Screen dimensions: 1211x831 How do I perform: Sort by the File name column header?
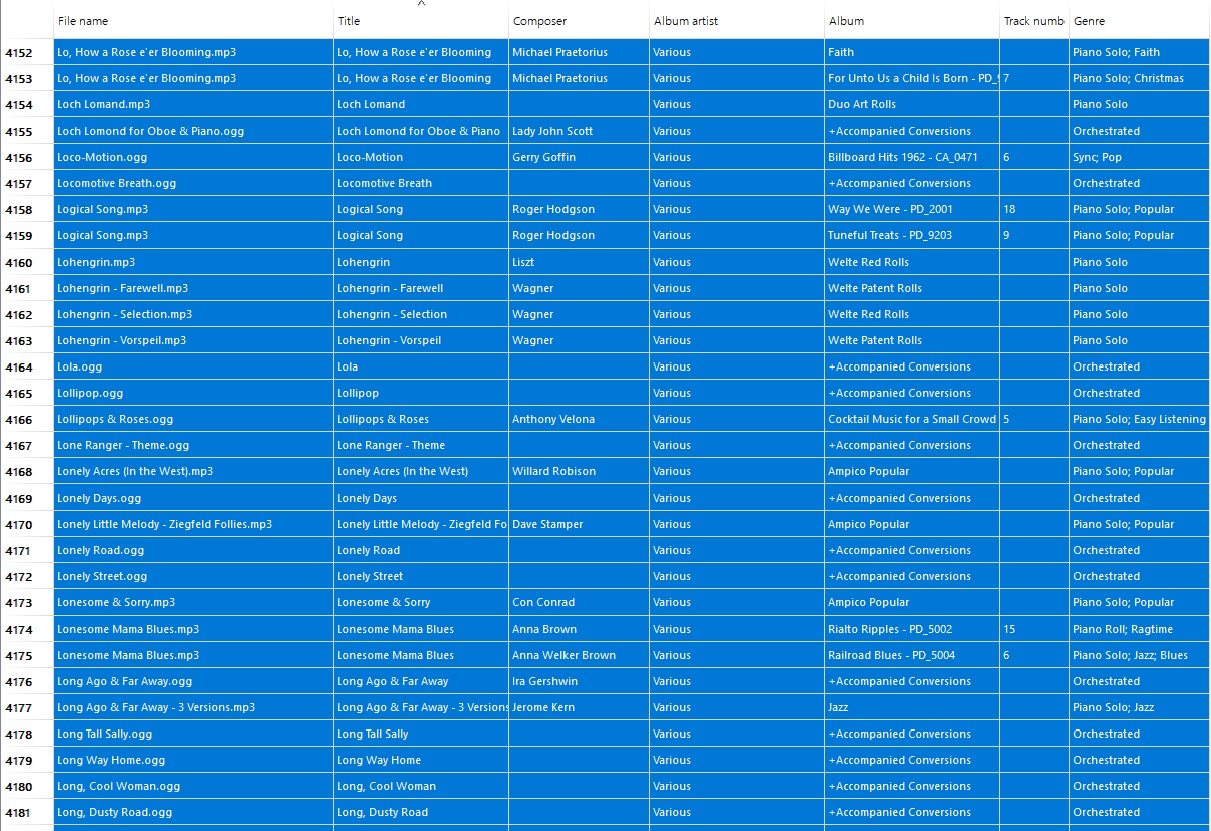click(83, 21)
